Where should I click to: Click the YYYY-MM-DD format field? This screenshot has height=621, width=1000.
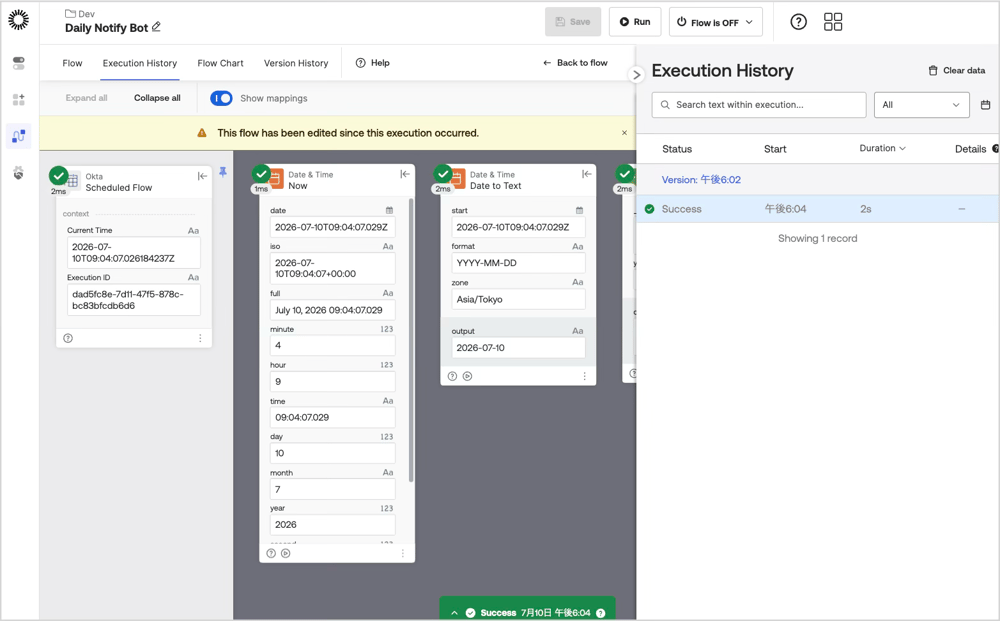(518, 263)
